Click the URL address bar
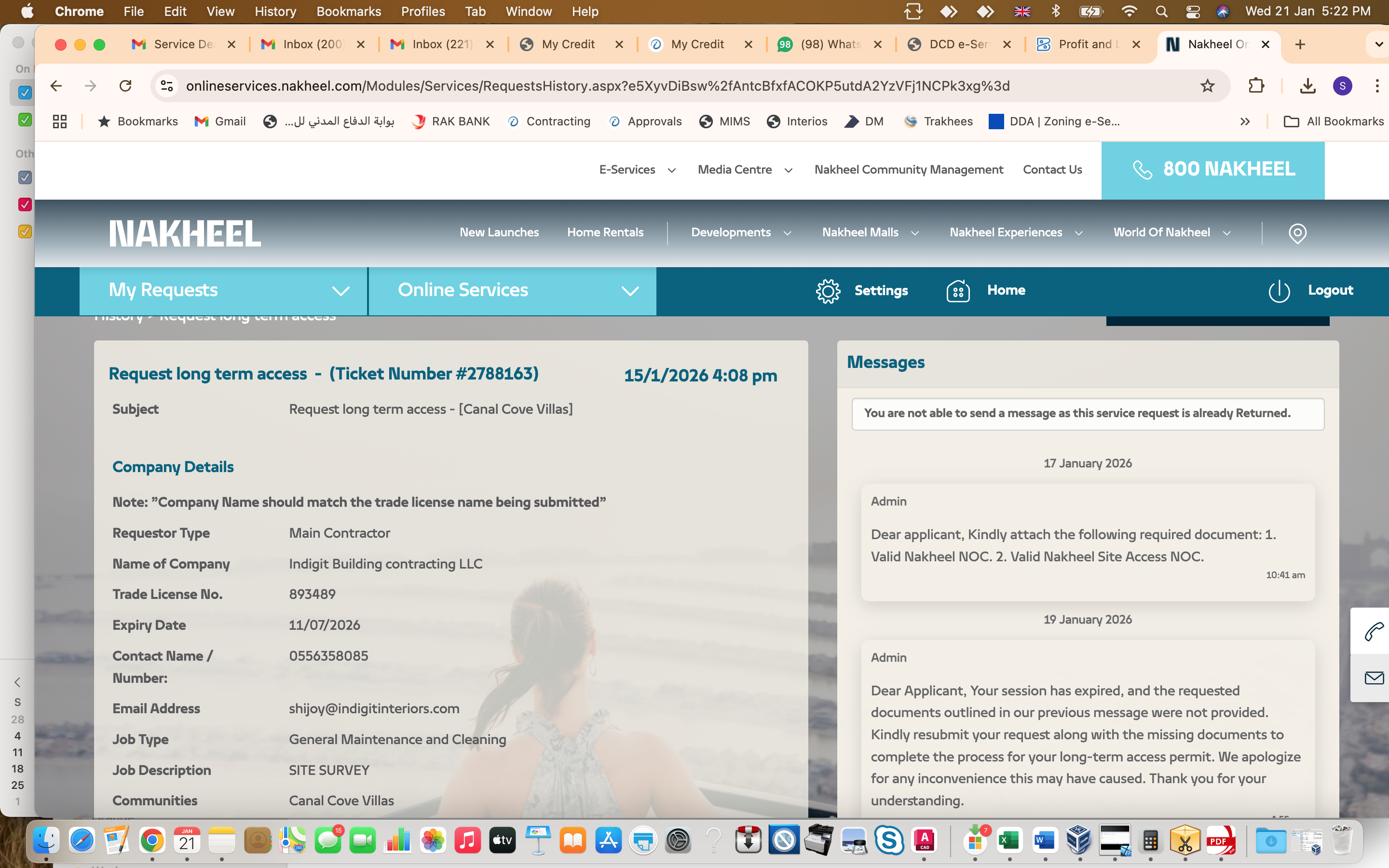The height and width of the screenshot is (868, 1389). click(x=597, y=86)
